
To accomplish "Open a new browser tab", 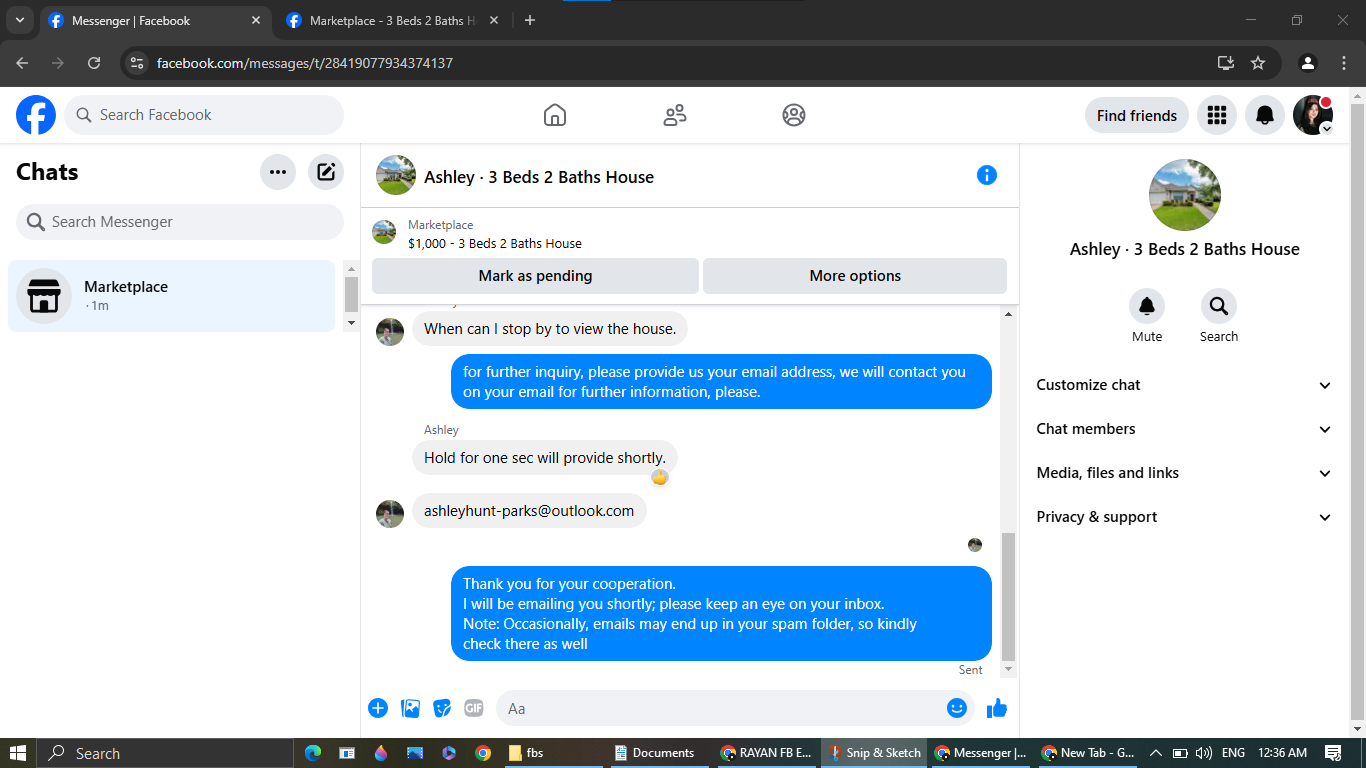I will click(530, 20).
